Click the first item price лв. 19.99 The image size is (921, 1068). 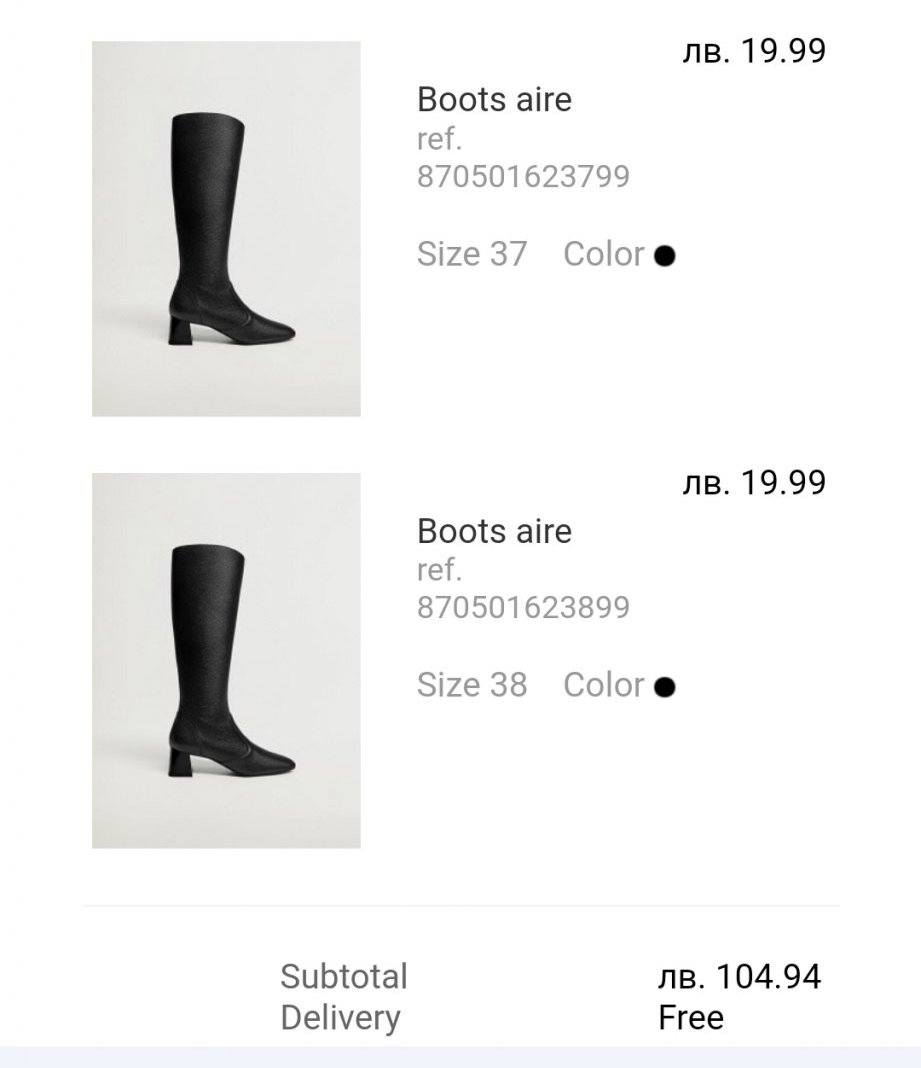pos(753,51)
